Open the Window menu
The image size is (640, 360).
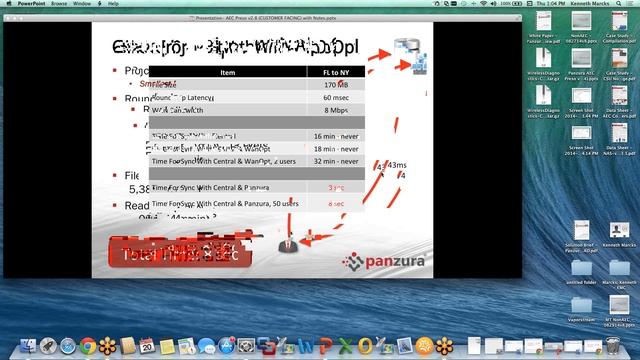point(82,3)
